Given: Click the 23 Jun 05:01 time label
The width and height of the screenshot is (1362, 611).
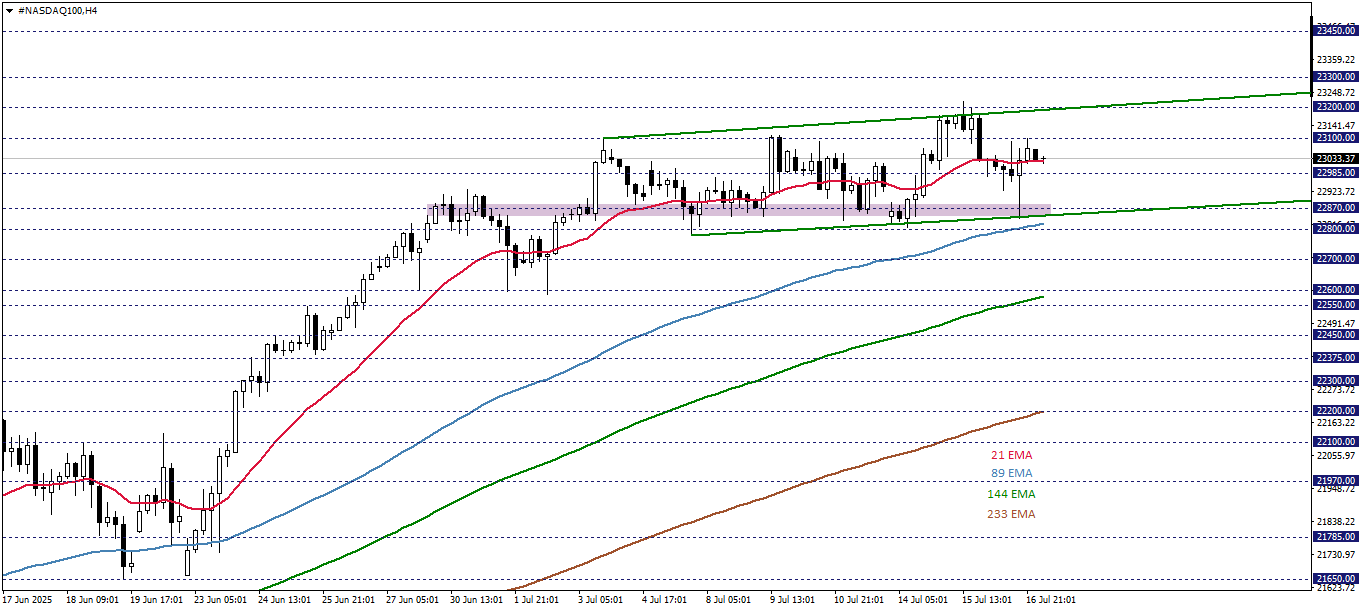Looking at the screenshot, I should 221,600.
